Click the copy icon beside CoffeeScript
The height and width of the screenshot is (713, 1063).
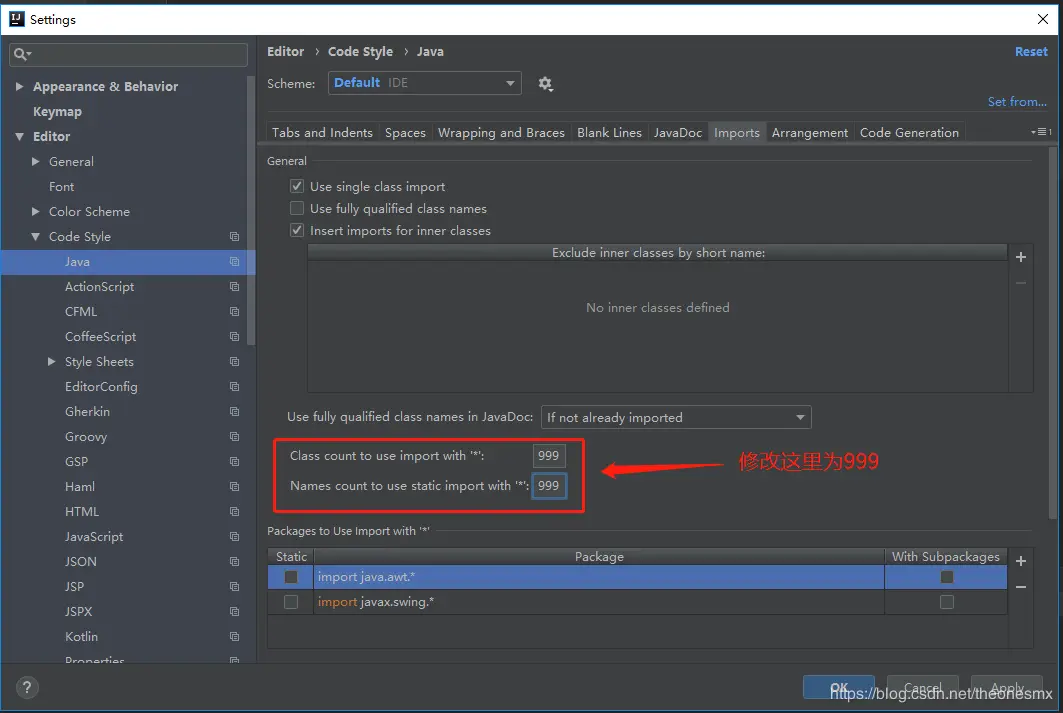[x=234, y=337]
